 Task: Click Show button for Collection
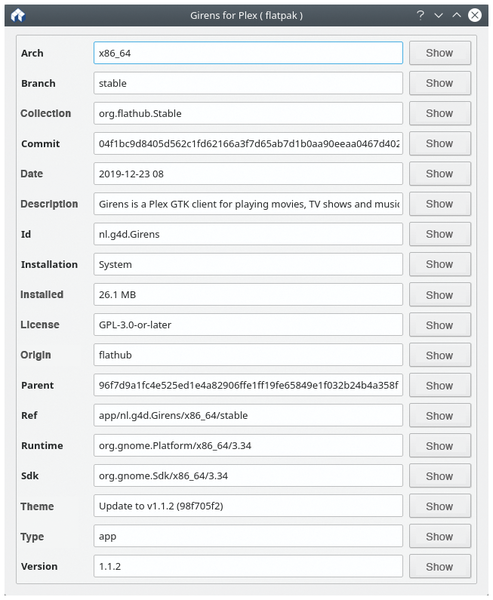click(440, 113)
